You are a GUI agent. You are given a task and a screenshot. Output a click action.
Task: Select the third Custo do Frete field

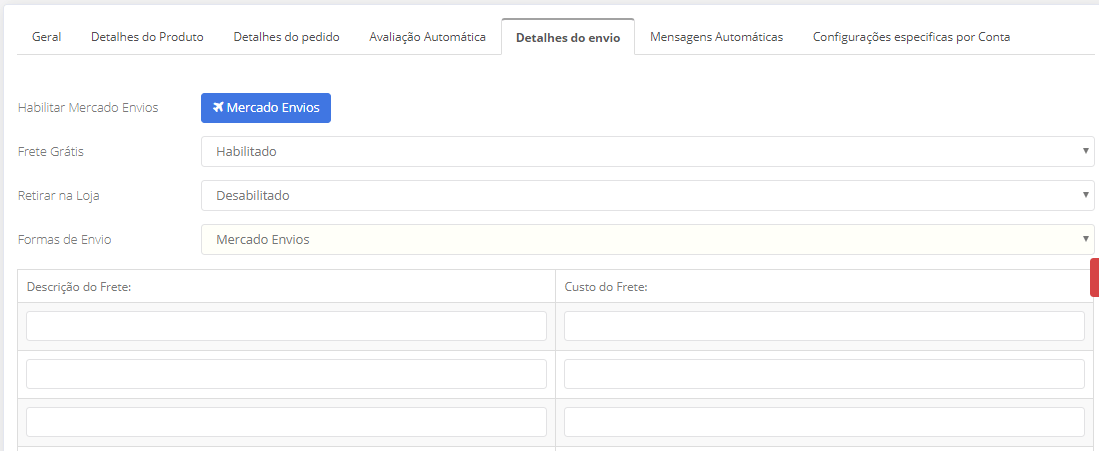pos(824,422)
